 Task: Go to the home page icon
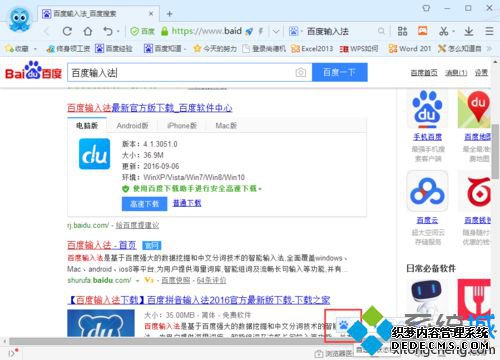[88, 31]
